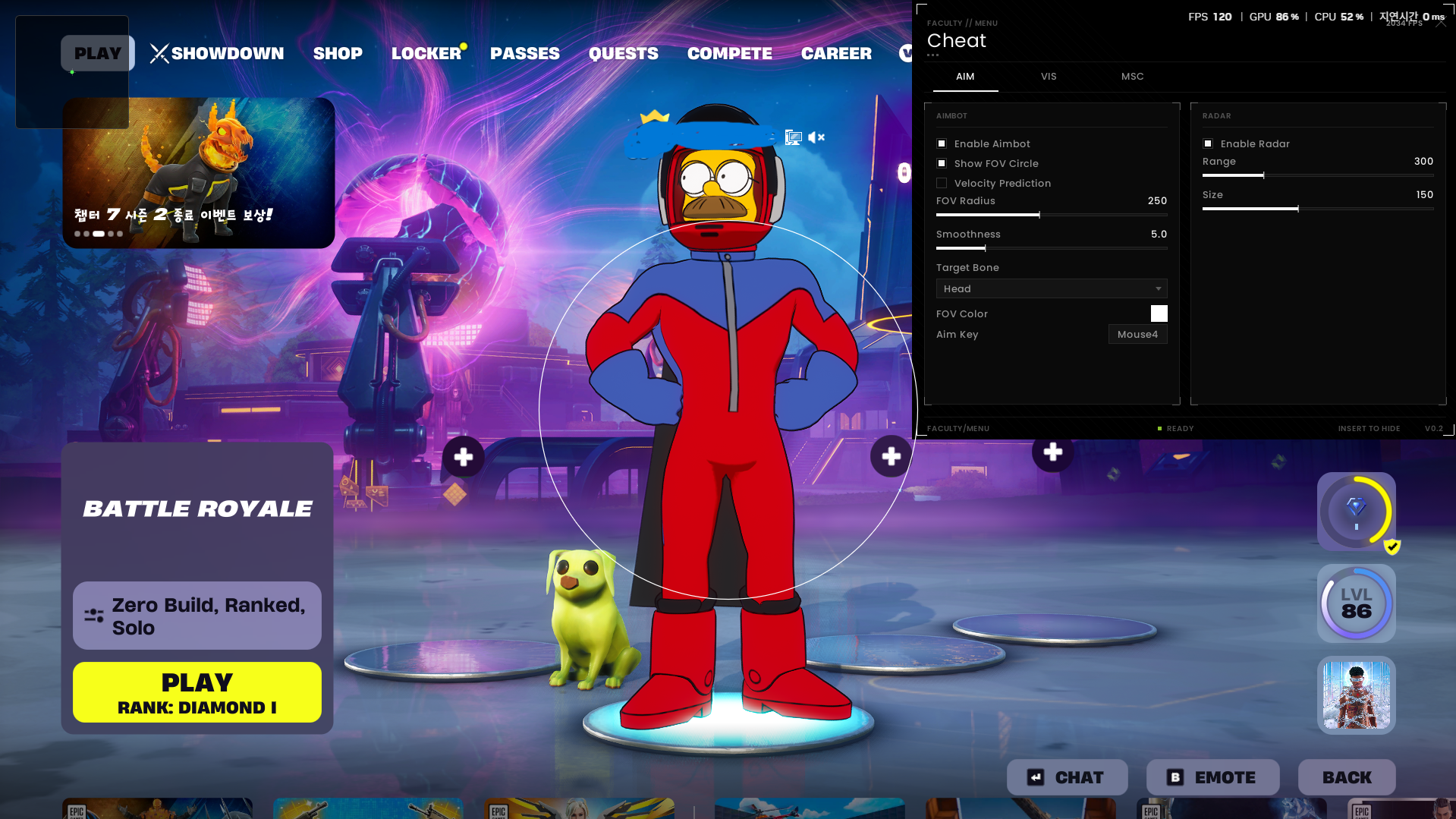Toggle the Enable Aimbot checkbox

(942, 143)
